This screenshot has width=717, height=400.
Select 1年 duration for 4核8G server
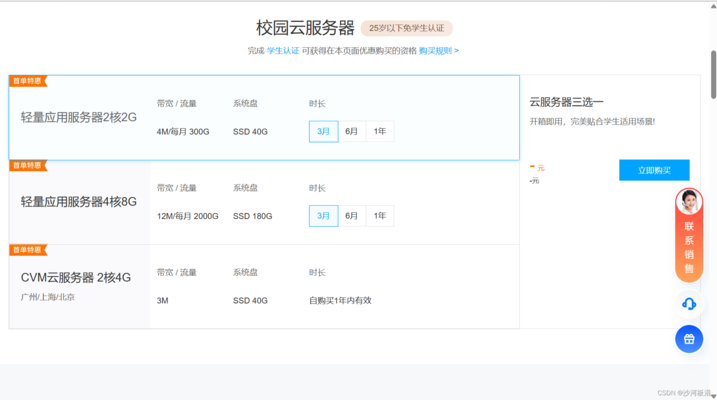pos(380,216)
